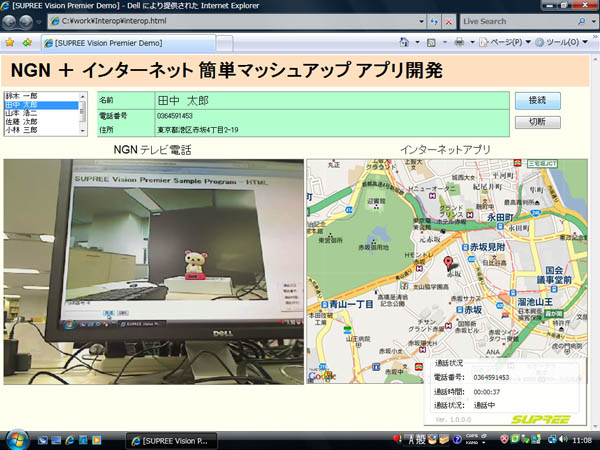This screenshot has height=450, width=600.
Task: Select 鈴木 一郎 in the contact list
Action: (41, 96)
